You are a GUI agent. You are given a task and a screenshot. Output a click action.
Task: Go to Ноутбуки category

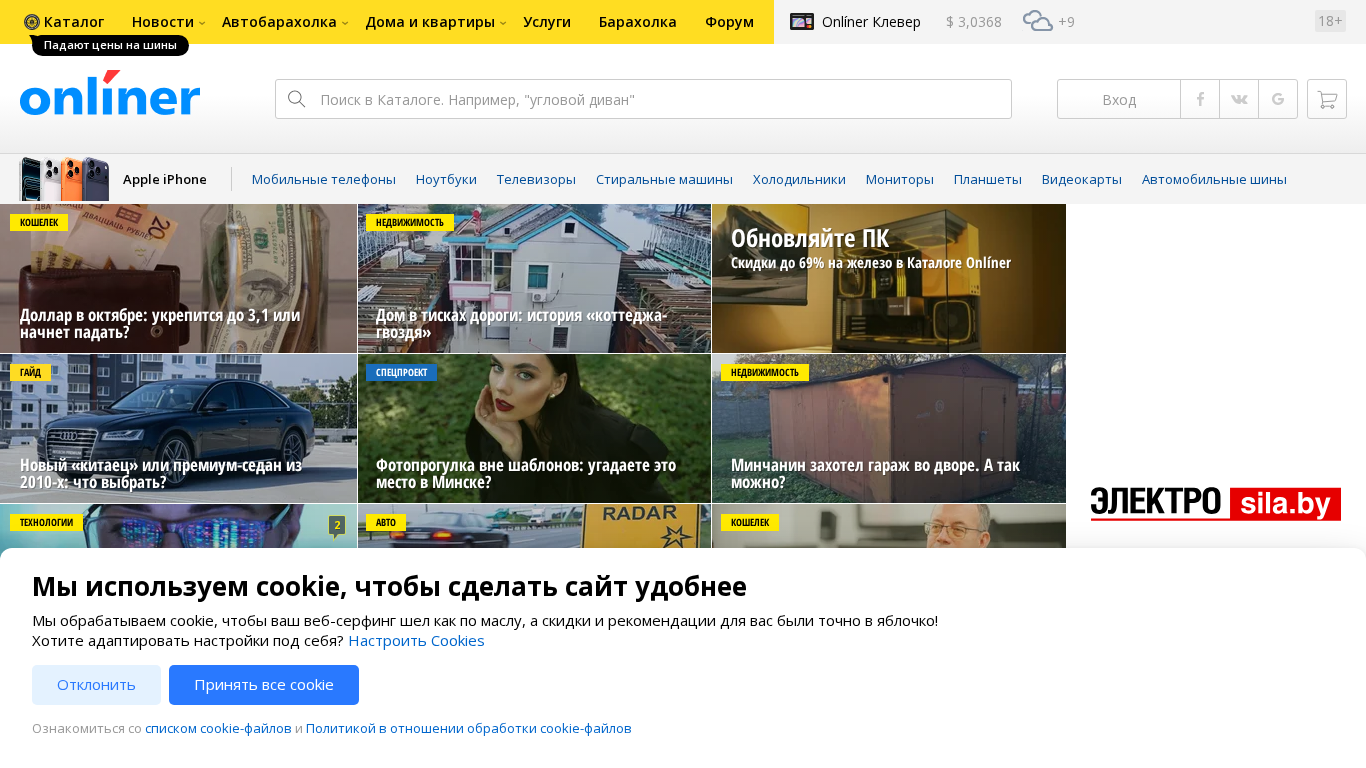446,179
